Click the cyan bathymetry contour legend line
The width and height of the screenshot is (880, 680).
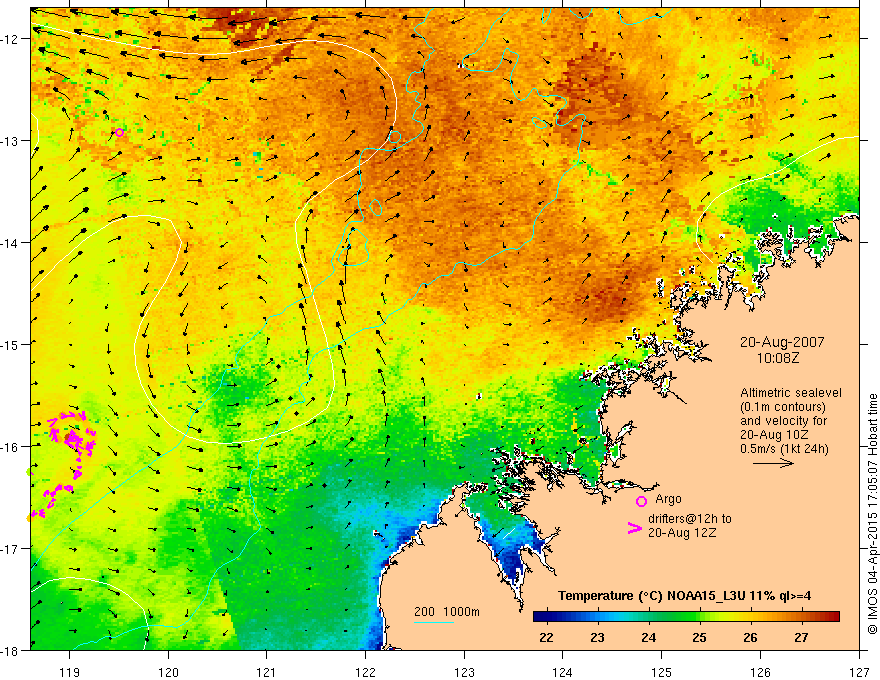click(x=434, y=622)
